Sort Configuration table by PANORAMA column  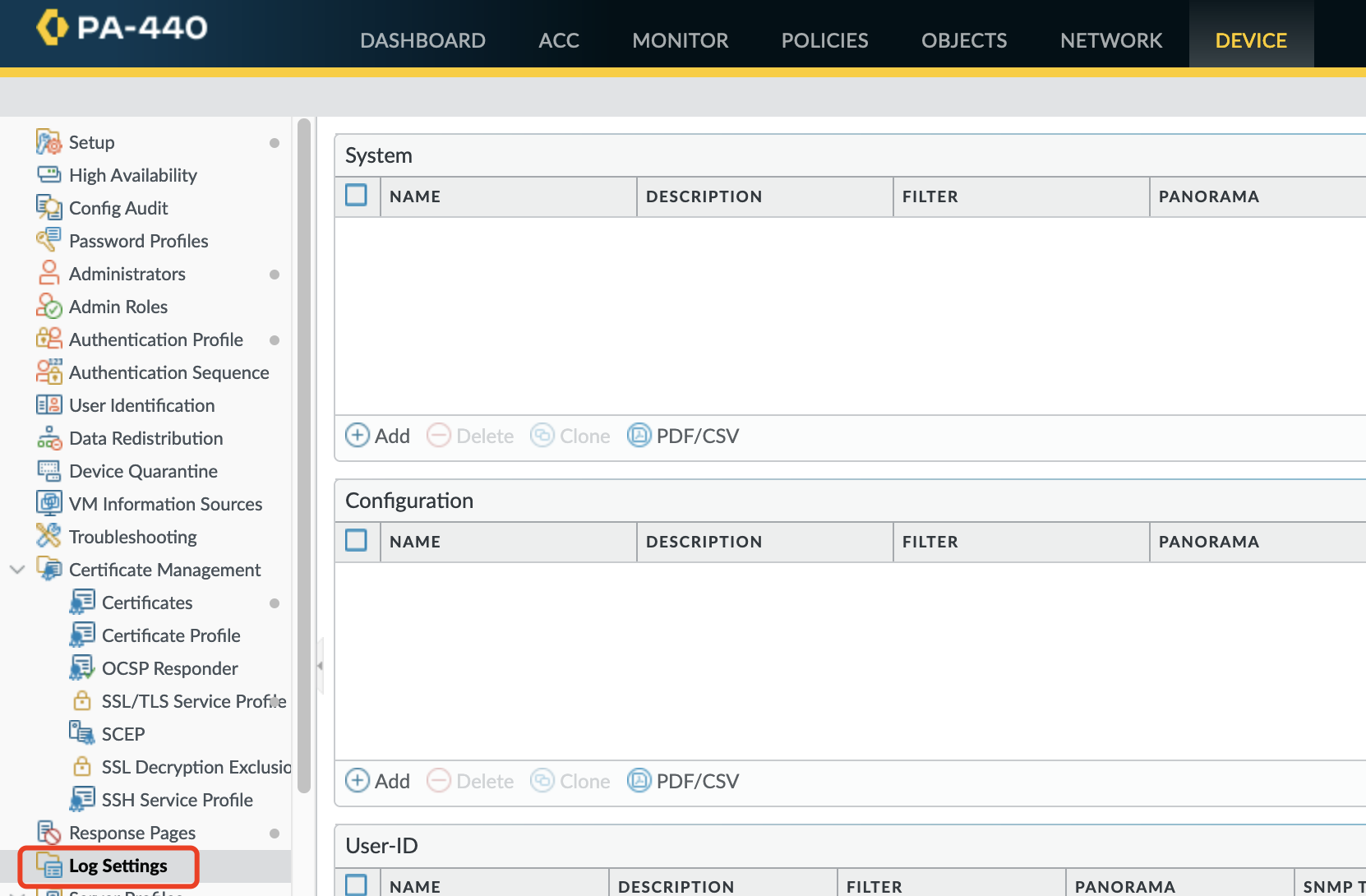coord(1258,542)
